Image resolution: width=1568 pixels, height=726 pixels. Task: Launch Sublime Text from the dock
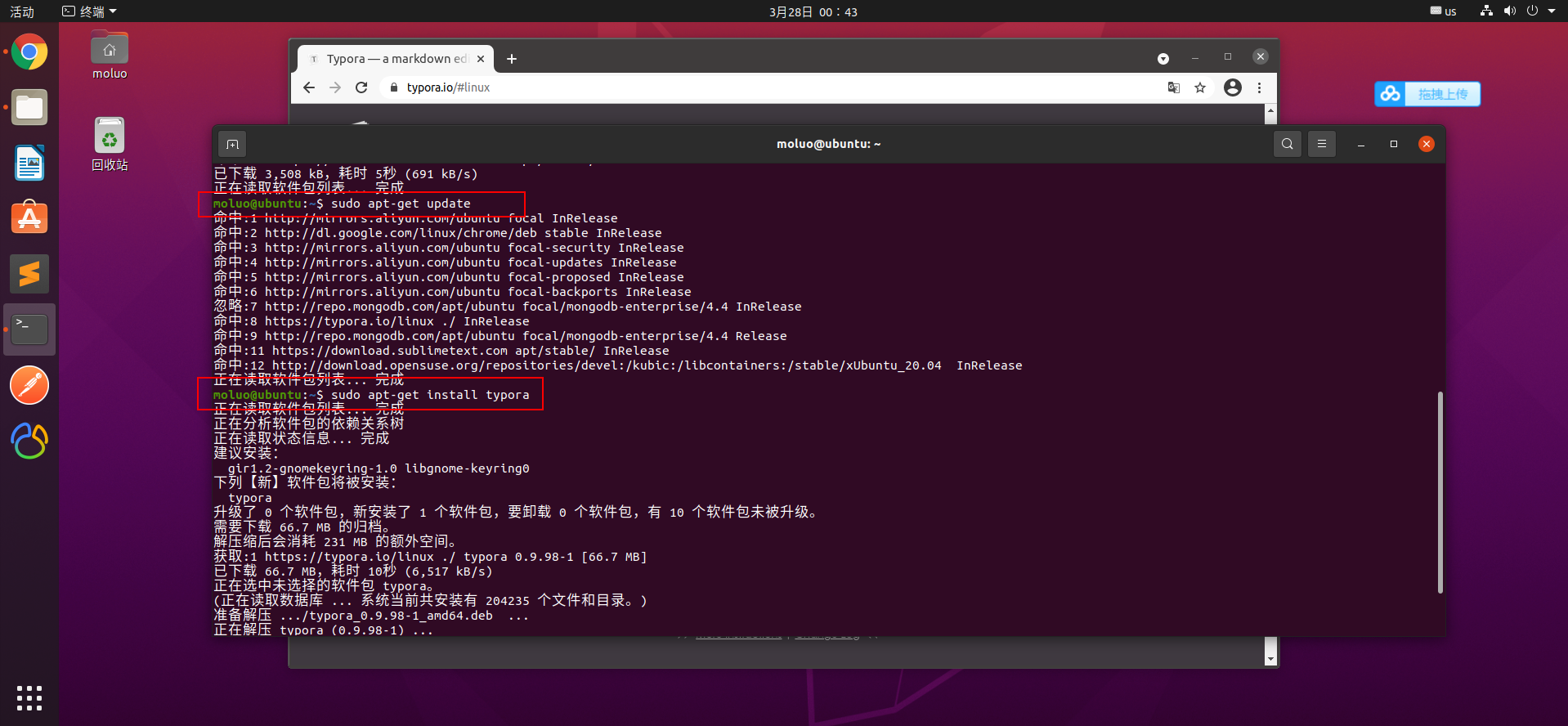click(29, 274)
